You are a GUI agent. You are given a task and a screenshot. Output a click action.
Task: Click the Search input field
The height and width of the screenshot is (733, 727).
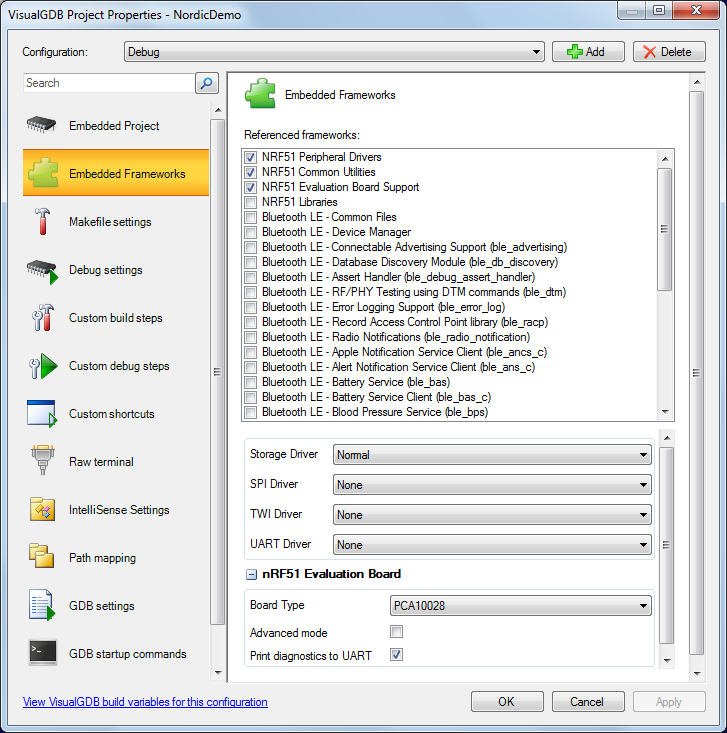click(x=108, y=83)
